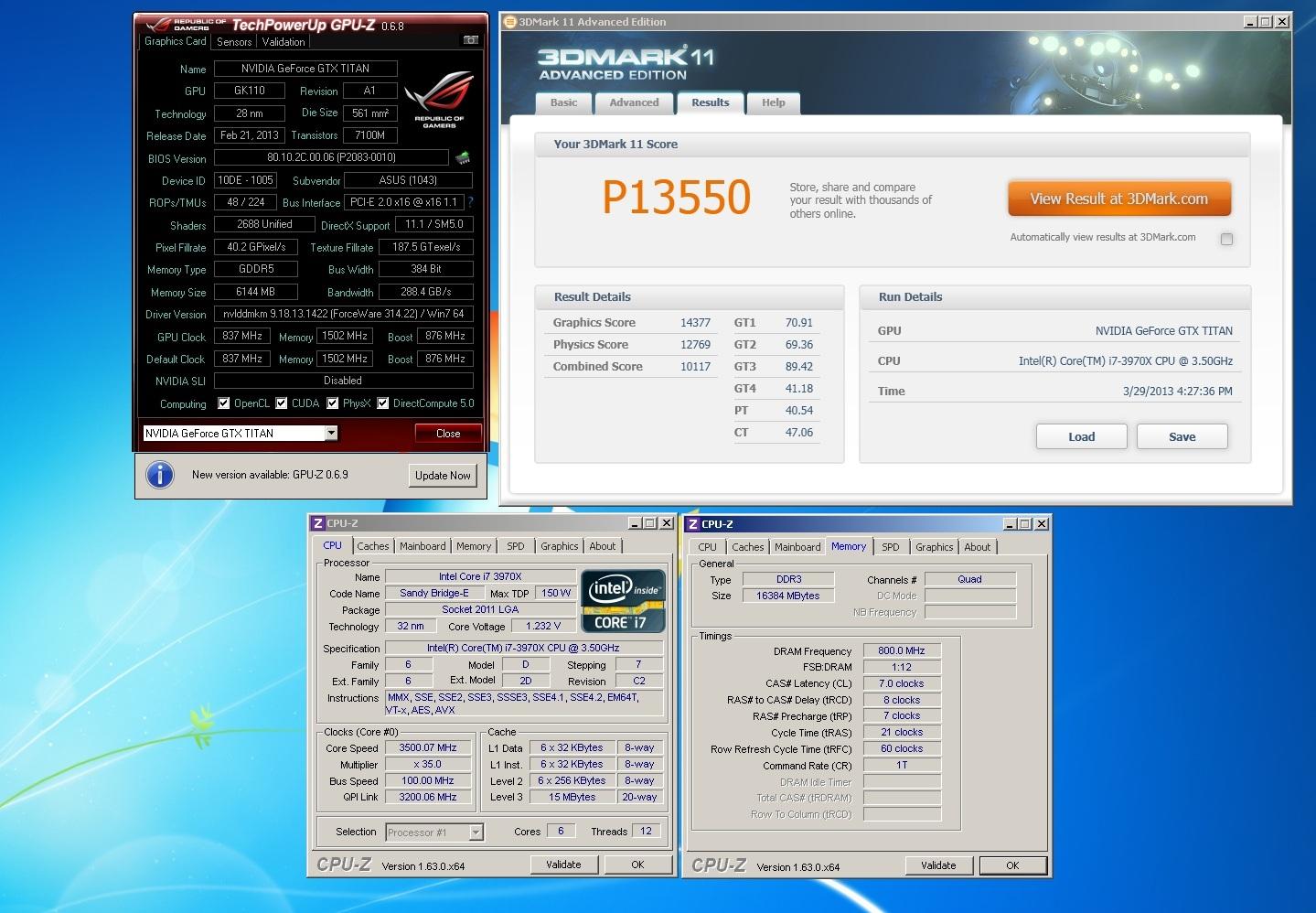Click the GPU-Z camera screenshot icon
The image size is (1316, 913).
click(470, 40)
